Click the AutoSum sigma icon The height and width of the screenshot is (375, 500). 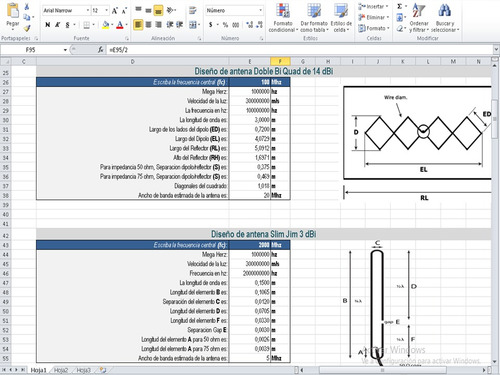coord(399,6)
